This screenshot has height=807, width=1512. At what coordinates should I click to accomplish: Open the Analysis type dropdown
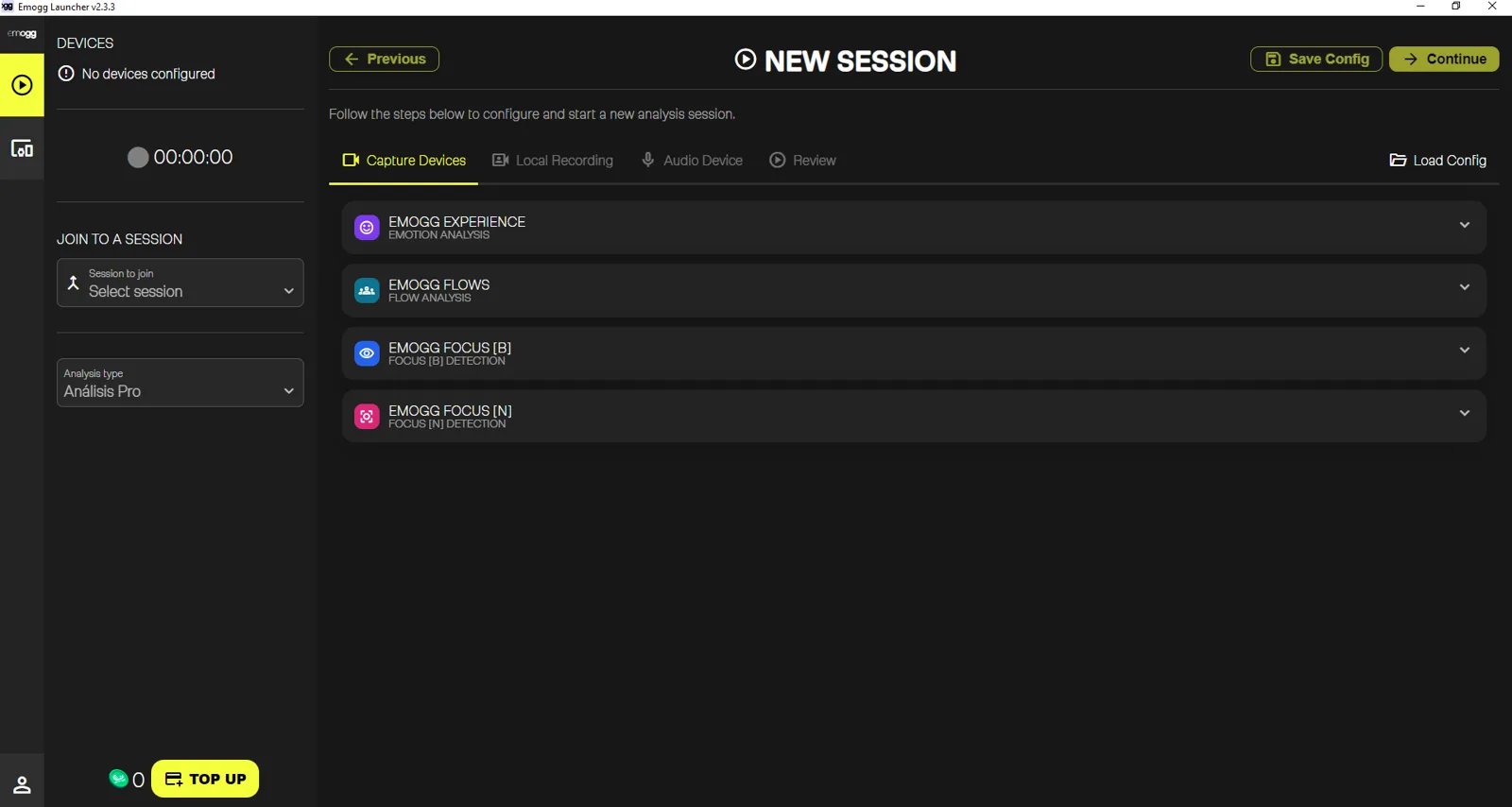click(180, 383)
